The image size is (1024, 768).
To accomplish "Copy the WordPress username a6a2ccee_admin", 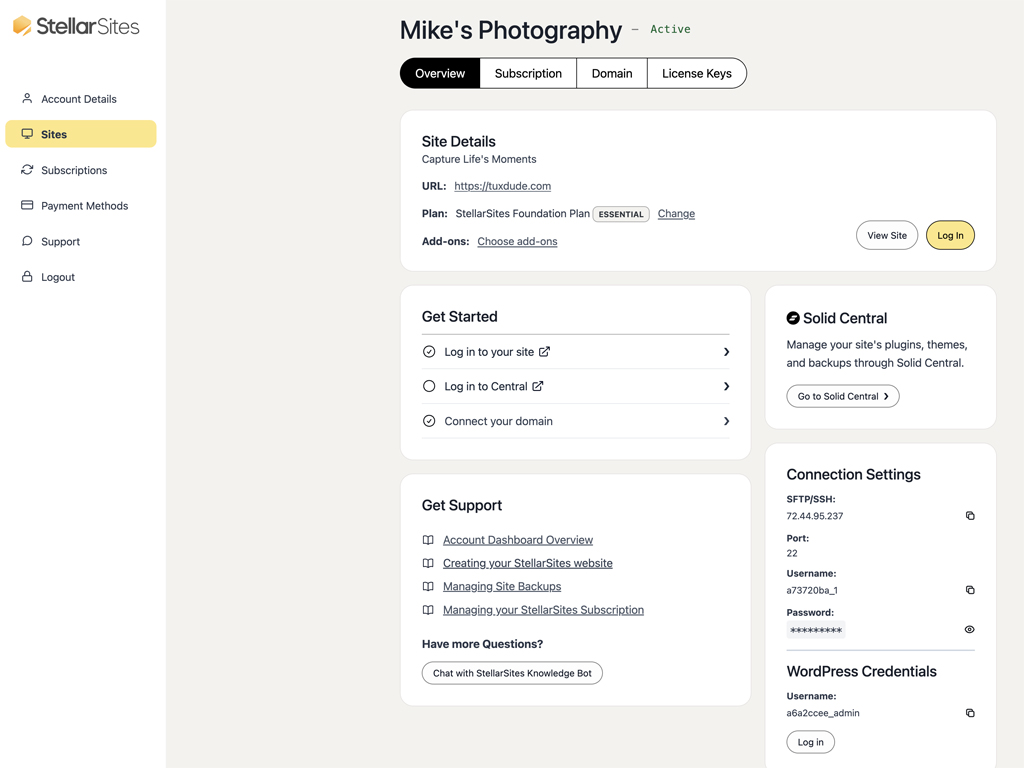I will click(x=970, y=713).
